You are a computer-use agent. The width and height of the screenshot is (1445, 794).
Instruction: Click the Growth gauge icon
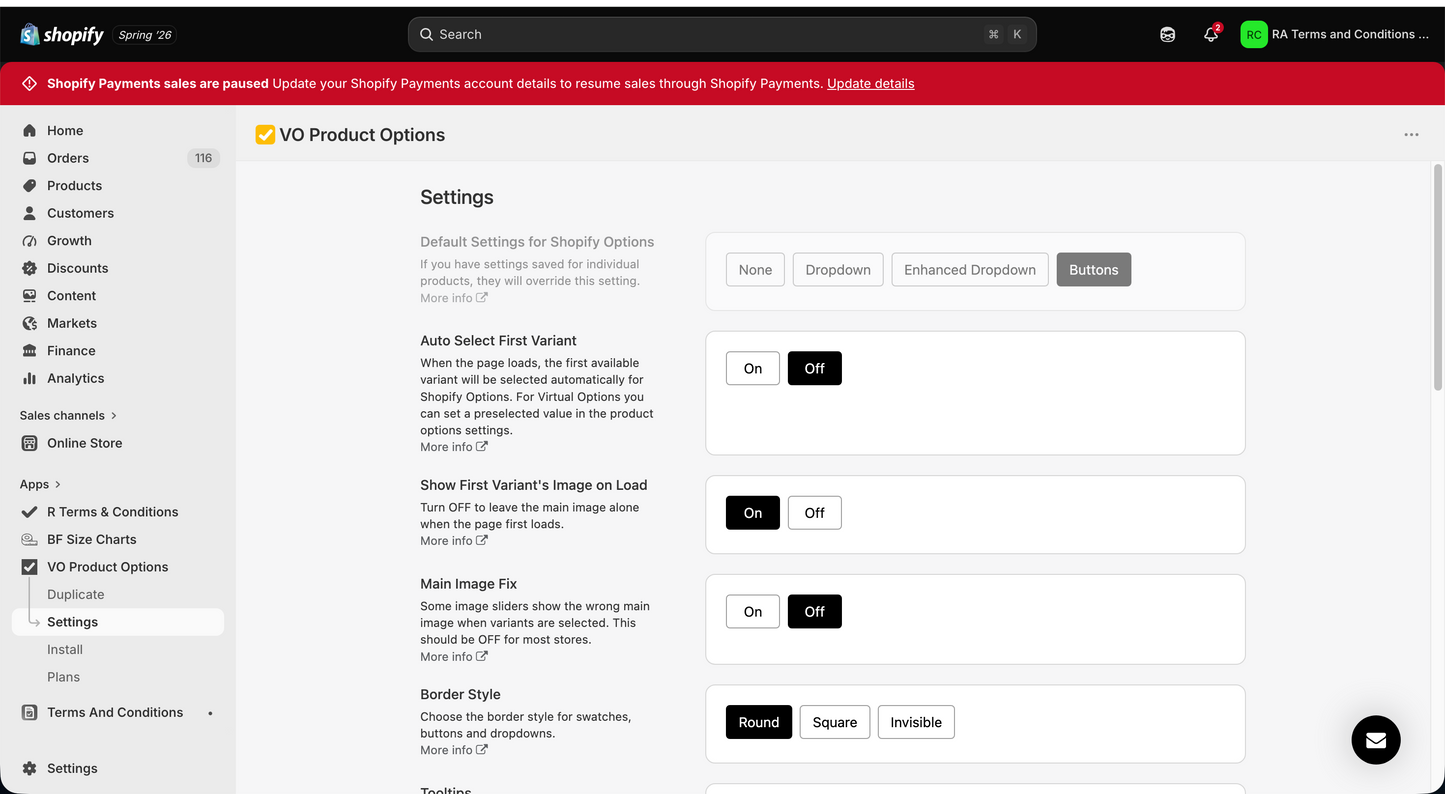[29, 240]
